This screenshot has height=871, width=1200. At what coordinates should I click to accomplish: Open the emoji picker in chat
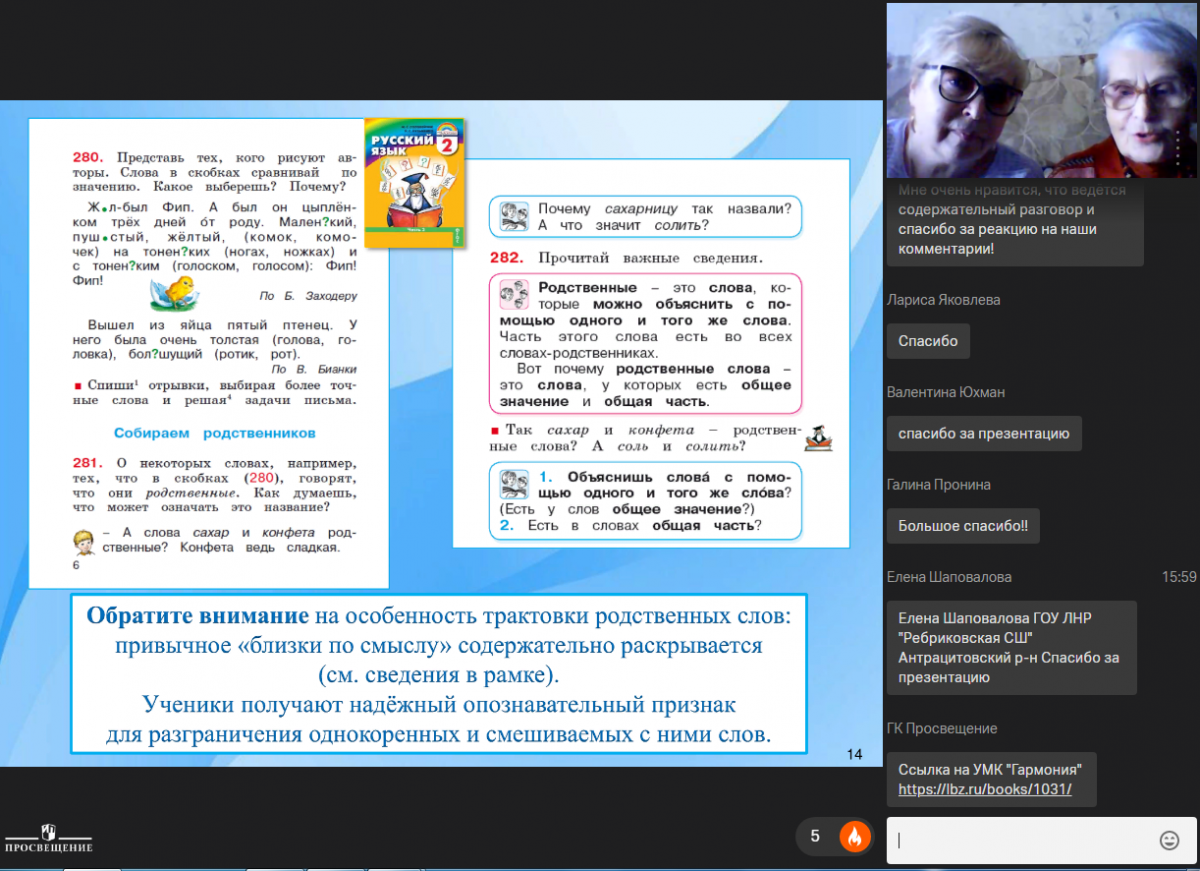point(1169,840)
